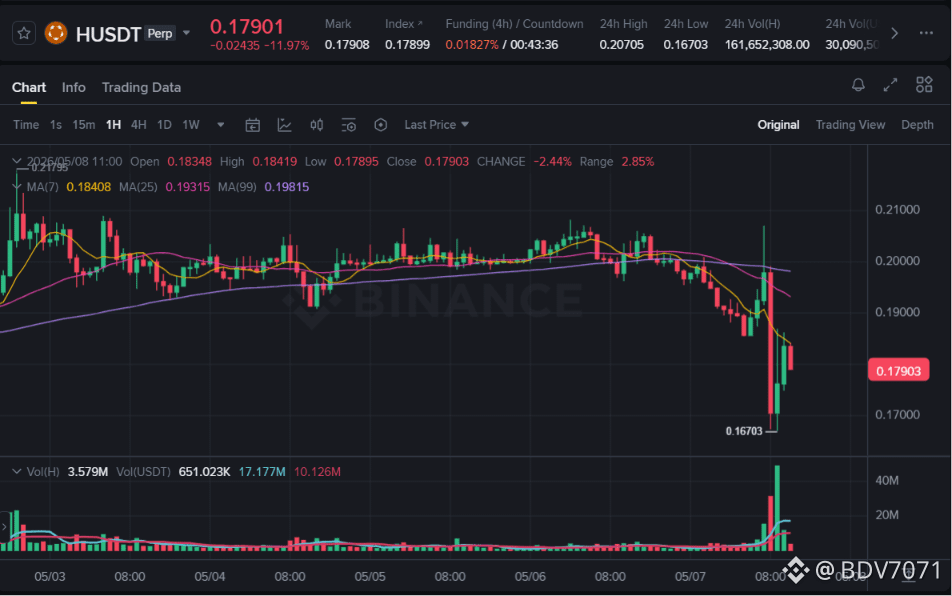Open the technical indicators chart icon
The width and height of the screenshot is (952, 596).
(284, 125)
